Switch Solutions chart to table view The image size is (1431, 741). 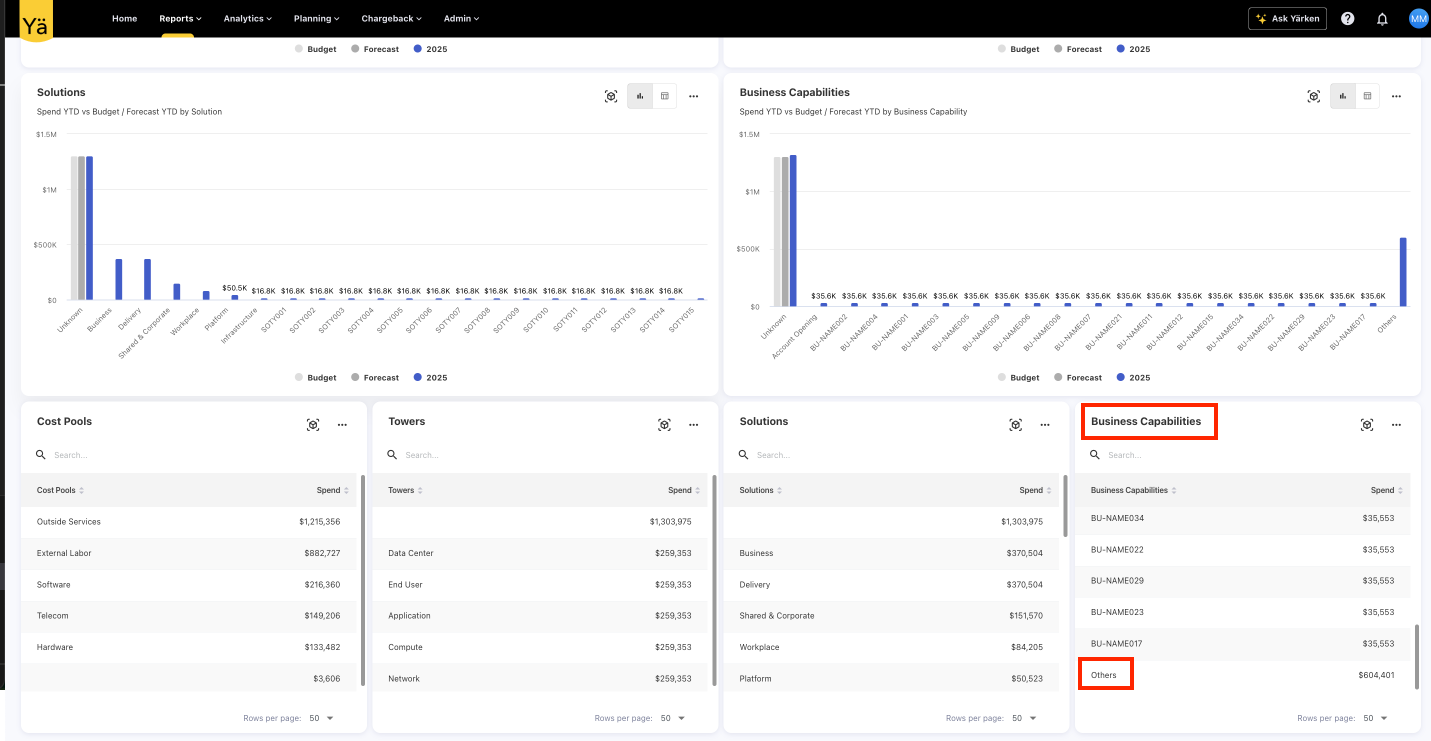[665, 96]
